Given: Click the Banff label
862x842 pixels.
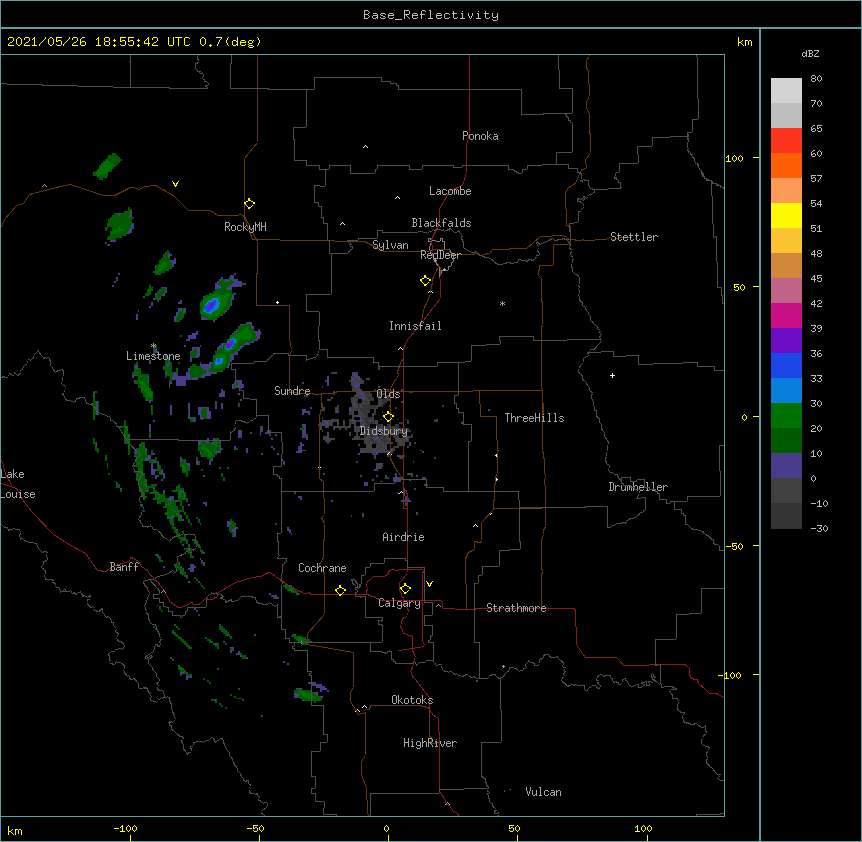Looking at the screenshot, I should [124, 567].
